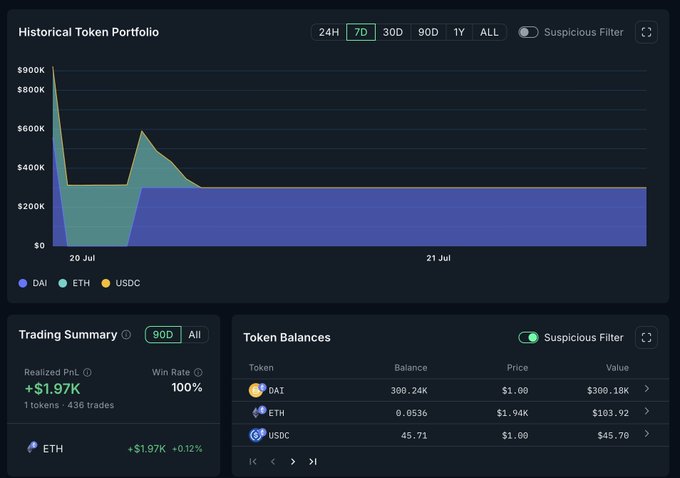The width and height of the screenshot is (680, 478).
Task: Click ETH balance 0.0536
Action: point(411,413)
